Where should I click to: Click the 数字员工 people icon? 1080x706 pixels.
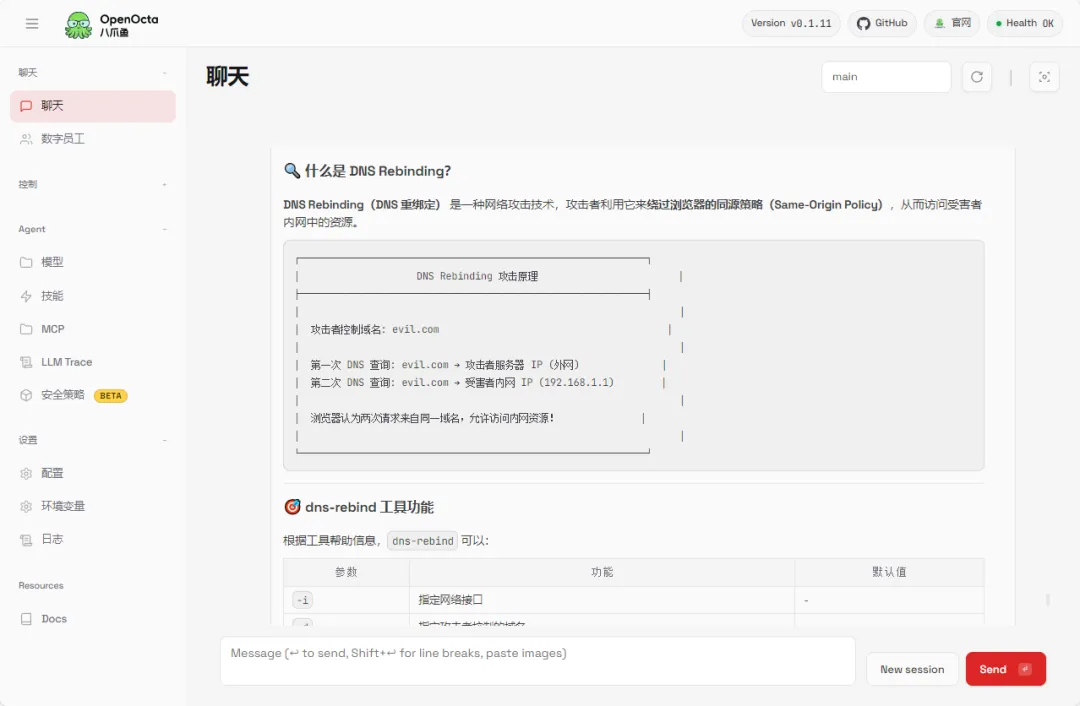(26, 139)
